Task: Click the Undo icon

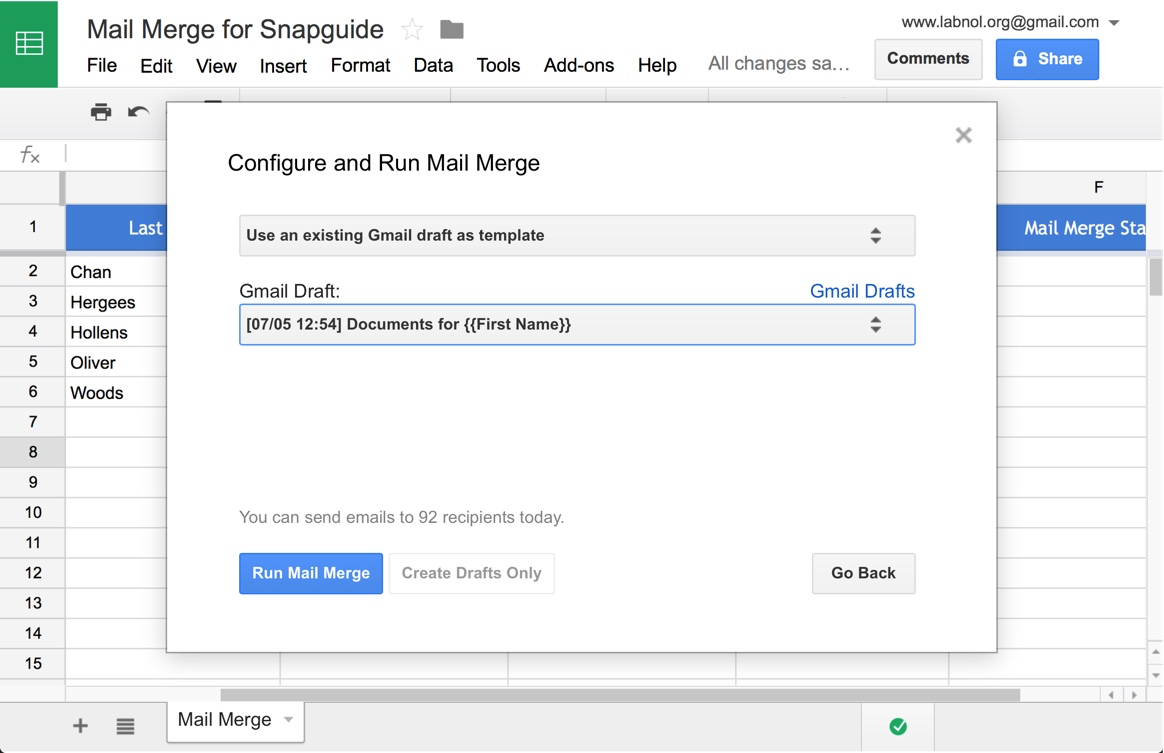Action: point(139,112)
